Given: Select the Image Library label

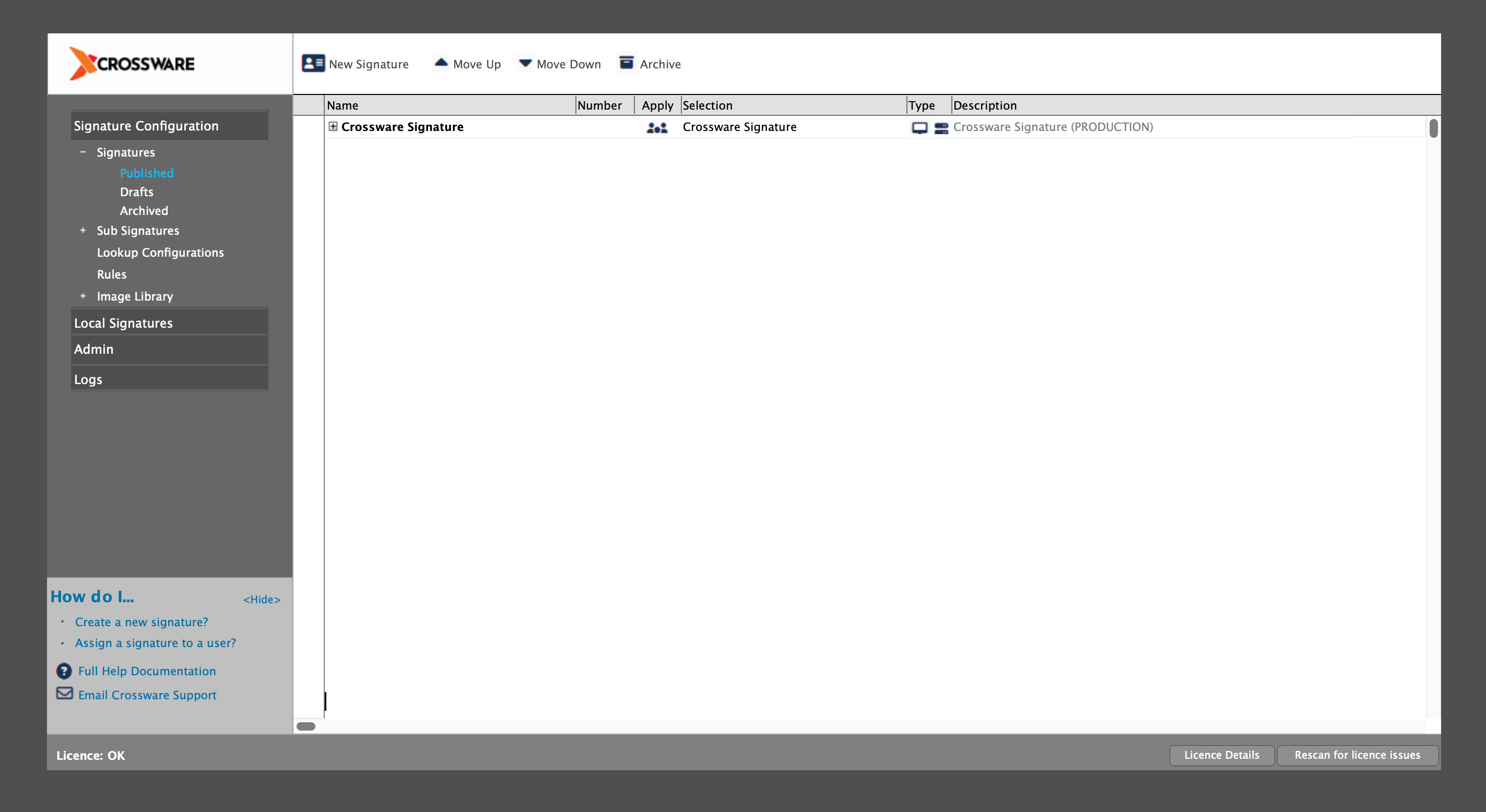Looking at the screenshot, I should (134, 296).
